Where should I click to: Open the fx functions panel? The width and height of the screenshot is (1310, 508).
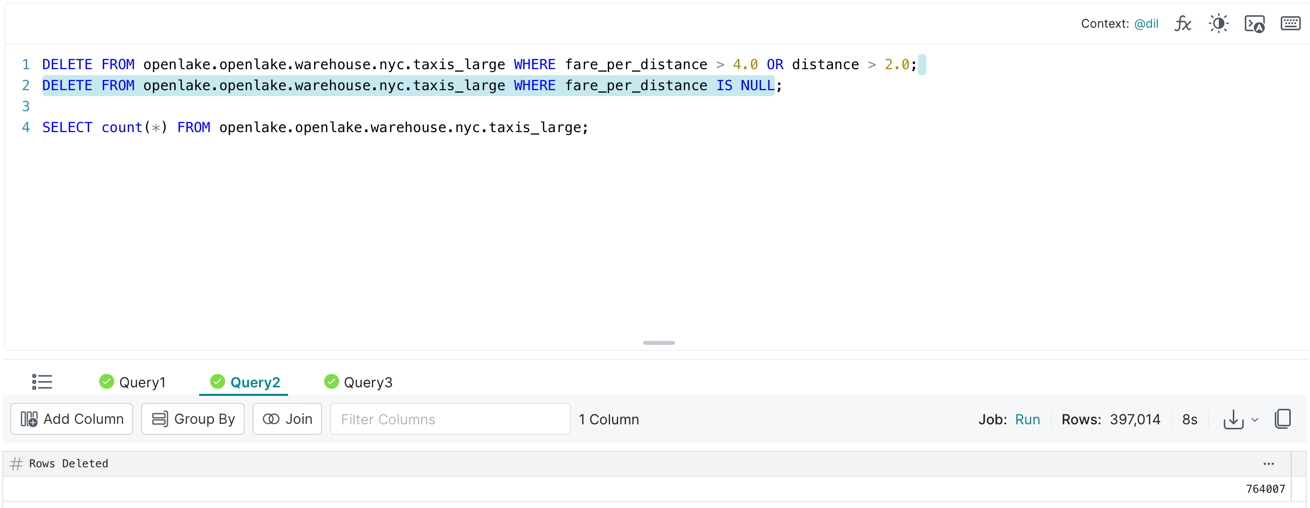(1183, 24)
